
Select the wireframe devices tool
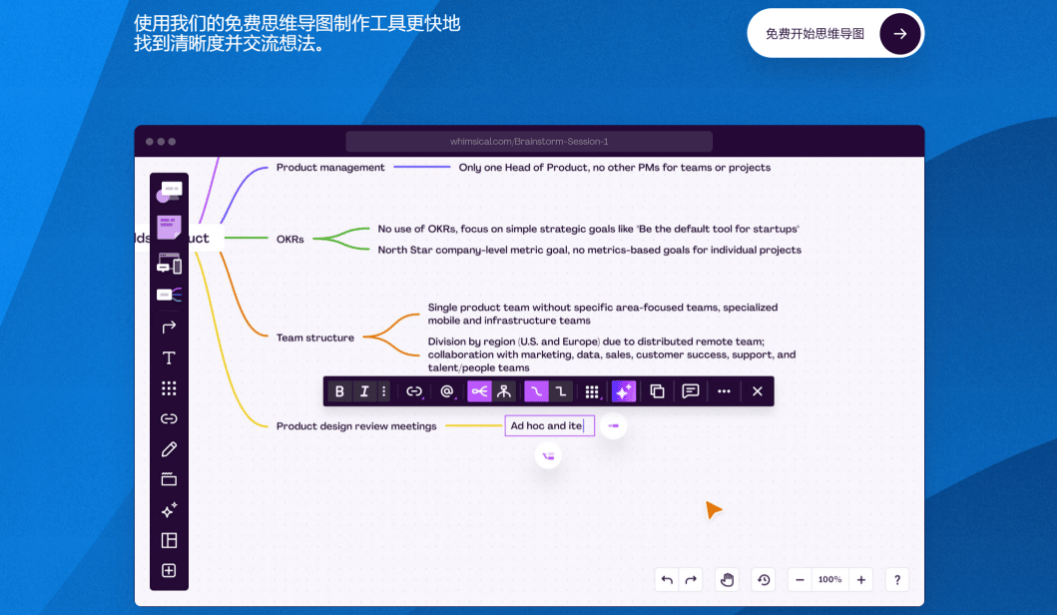pyautogui.click(x=169, y=264)
